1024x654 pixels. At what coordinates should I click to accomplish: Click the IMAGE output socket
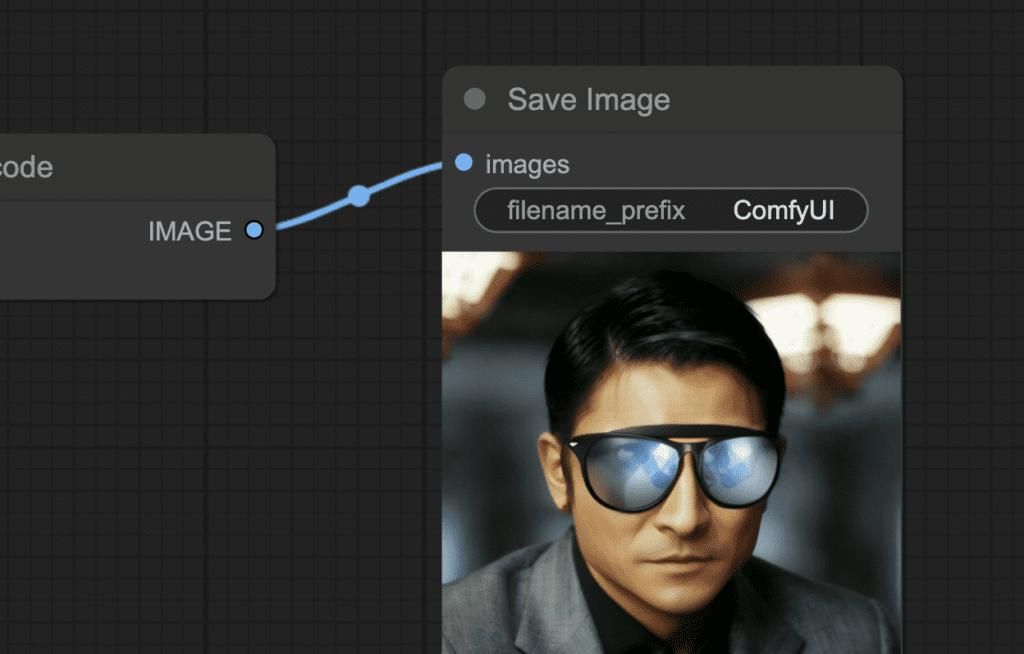(x=254, y=231)
